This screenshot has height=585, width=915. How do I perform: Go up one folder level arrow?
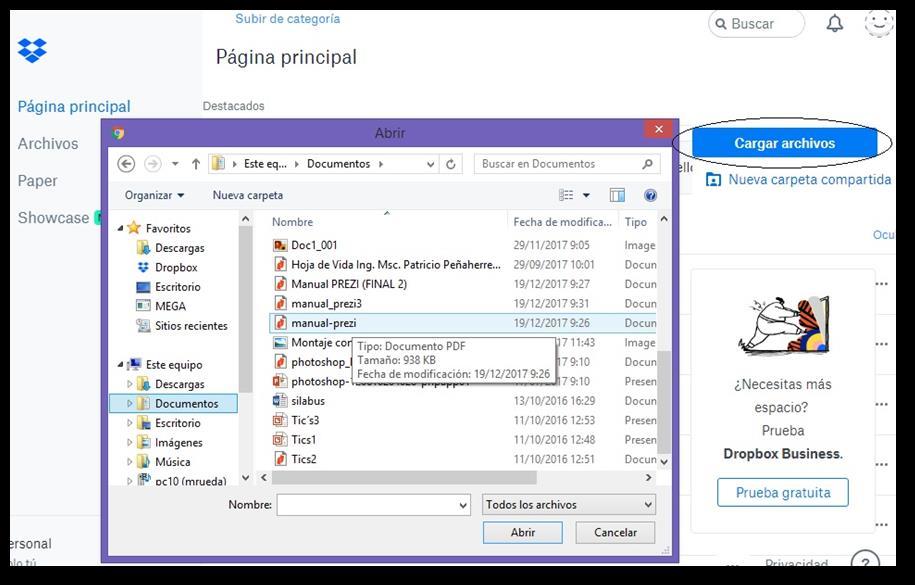196,164
